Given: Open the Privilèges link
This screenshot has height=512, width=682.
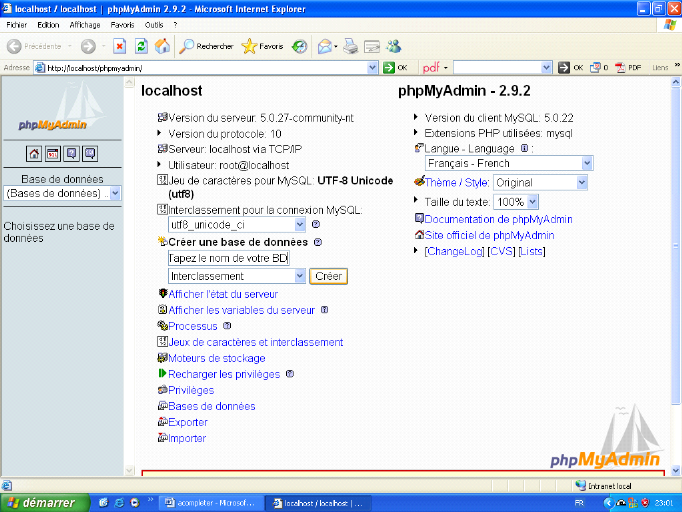Looking at the screenshot, I should (x=191, y=390).
